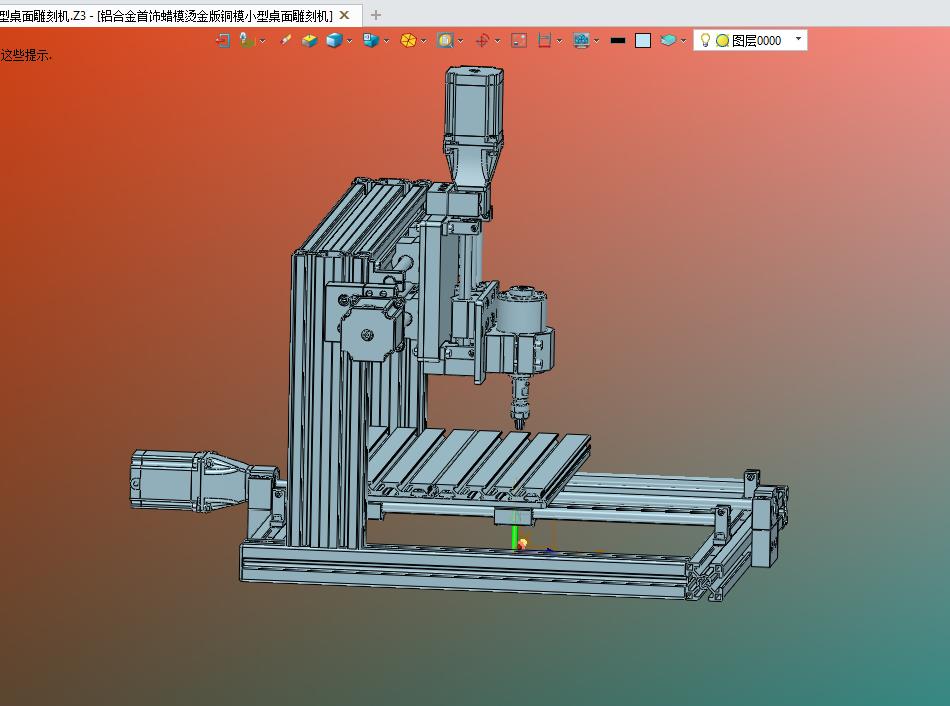
Task: Close the 小型桌面雕刻机 document tab
Action: (344, 15)
